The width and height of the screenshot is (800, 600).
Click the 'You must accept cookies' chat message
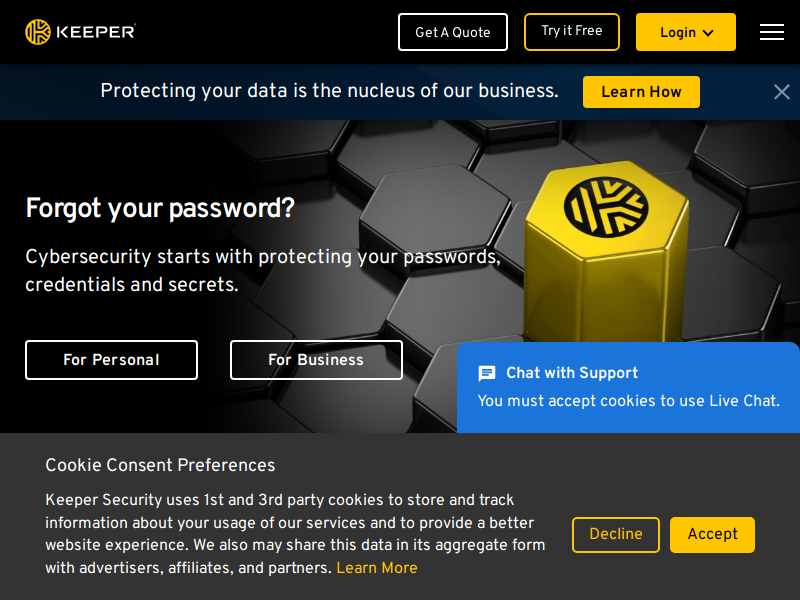pyautogui.click(x=629, y=401)
